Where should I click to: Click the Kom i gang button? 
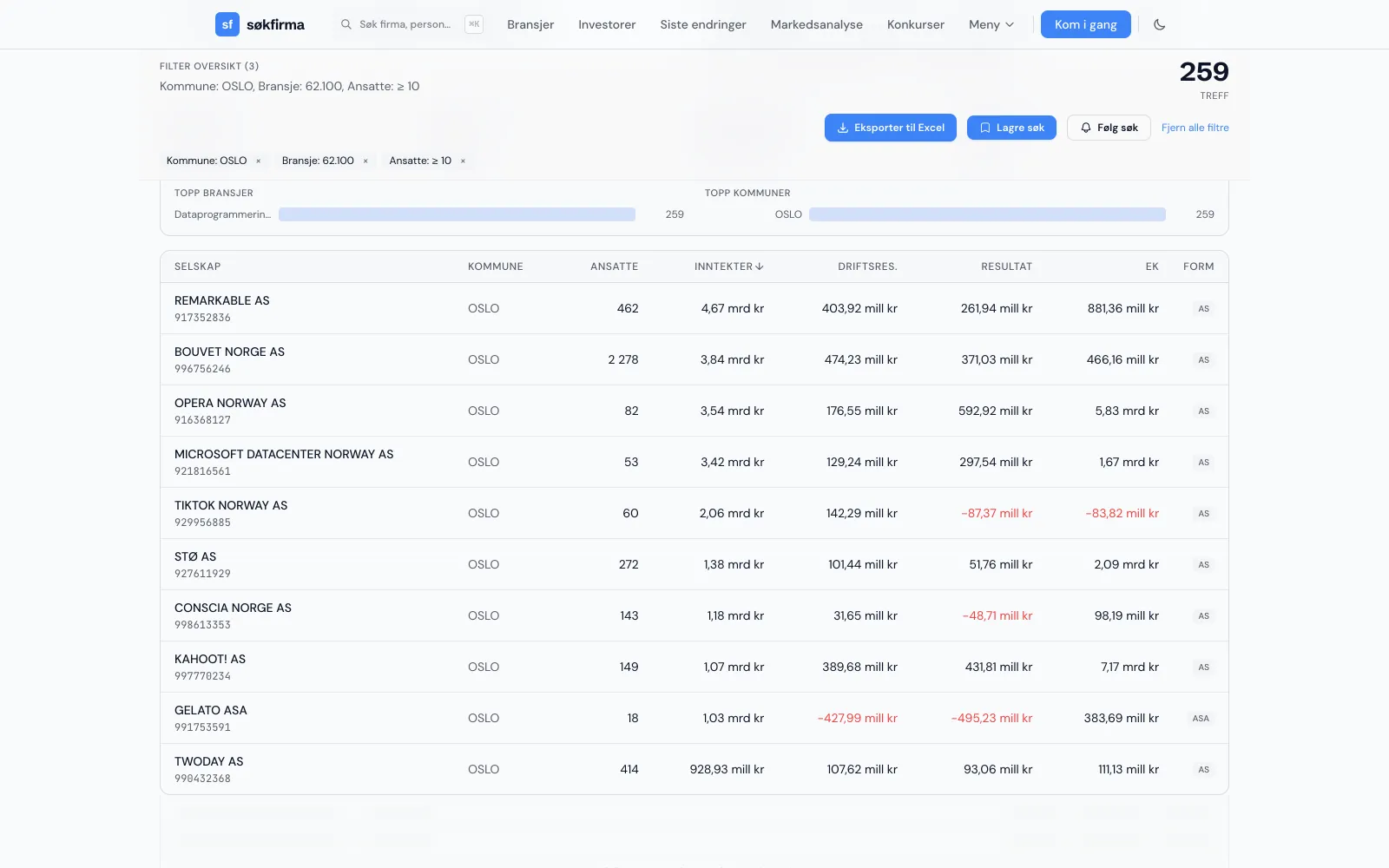(x=1086, y=24)
